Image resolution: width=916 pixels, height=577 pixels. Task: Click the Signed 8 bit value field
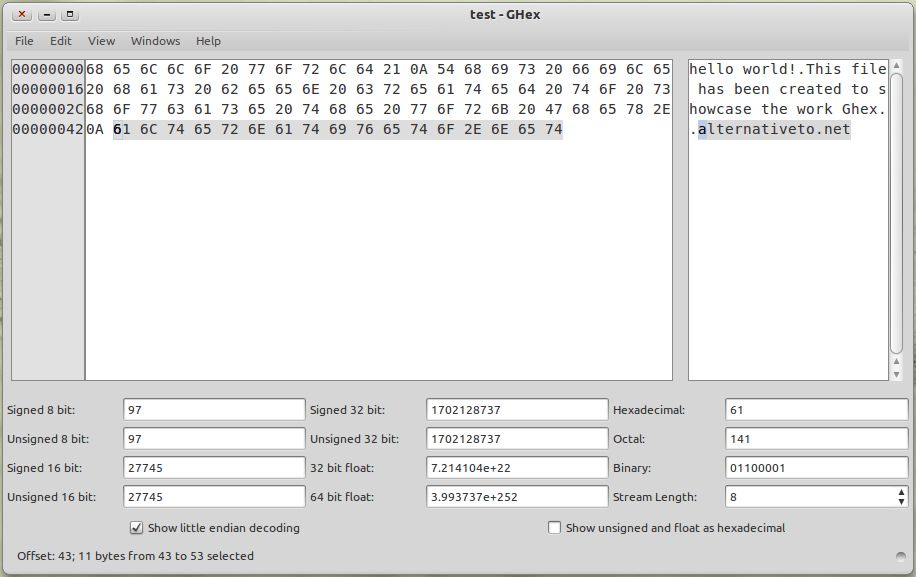[x=215, y=408]
